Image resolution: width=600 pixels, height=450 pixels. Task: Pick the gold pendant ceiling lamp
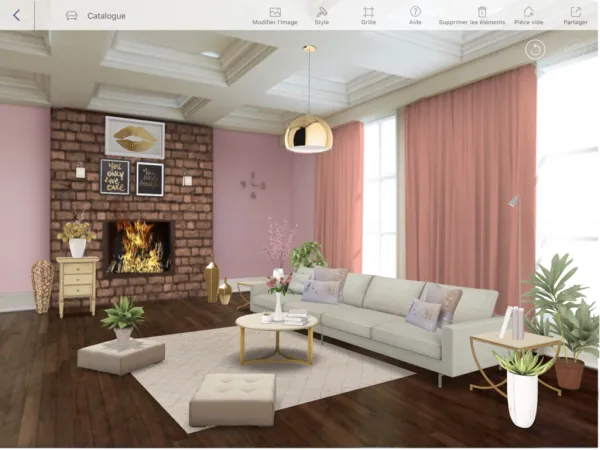click(x=308, y=132)
